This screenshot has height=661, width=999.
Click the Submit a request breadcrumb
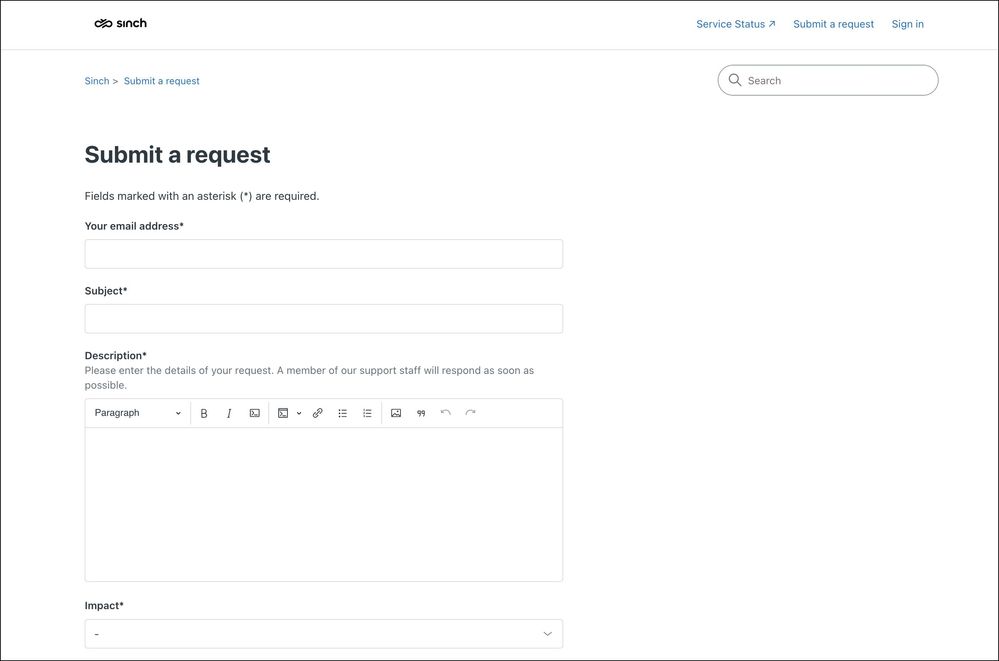click(161, 81)
